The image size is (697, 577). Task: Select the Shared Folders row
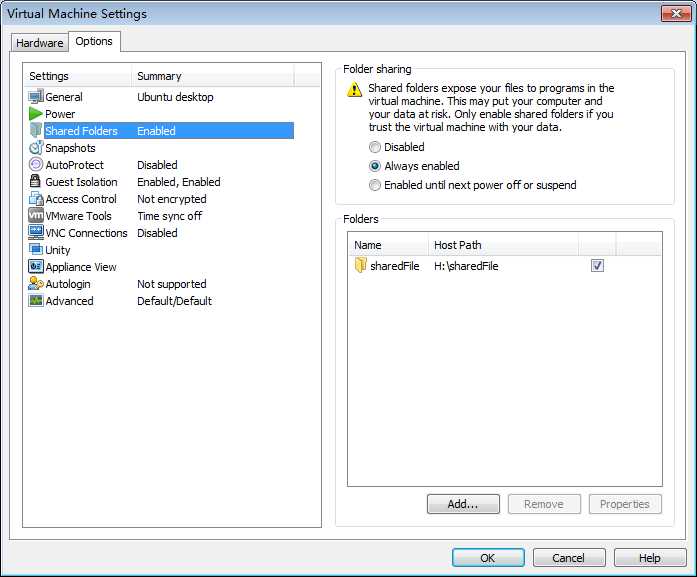pyautogui.click(x=160, y=131)
